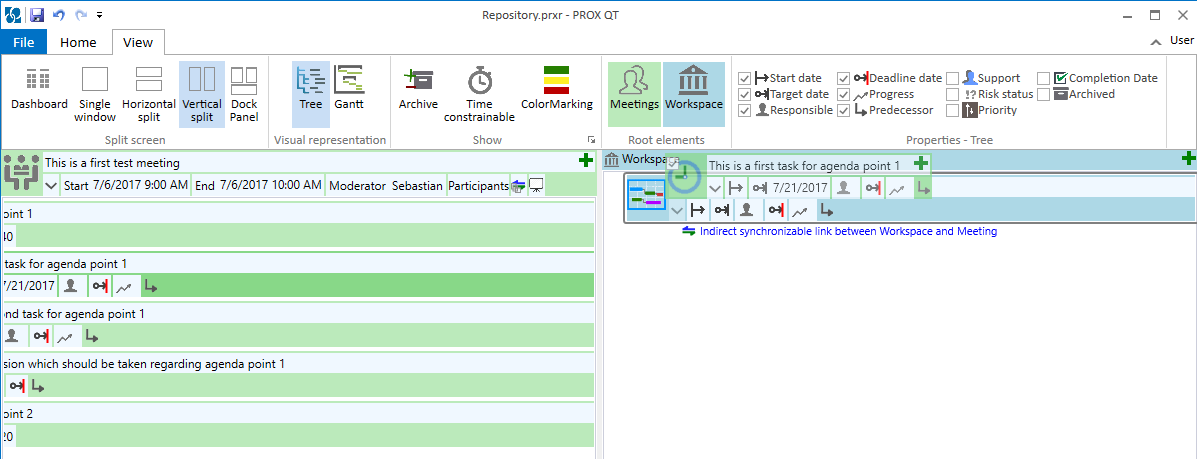The height and width of the screenshot is (459, 1197).
Task: Switch to the Home ribbon tab
Action: 78,42
